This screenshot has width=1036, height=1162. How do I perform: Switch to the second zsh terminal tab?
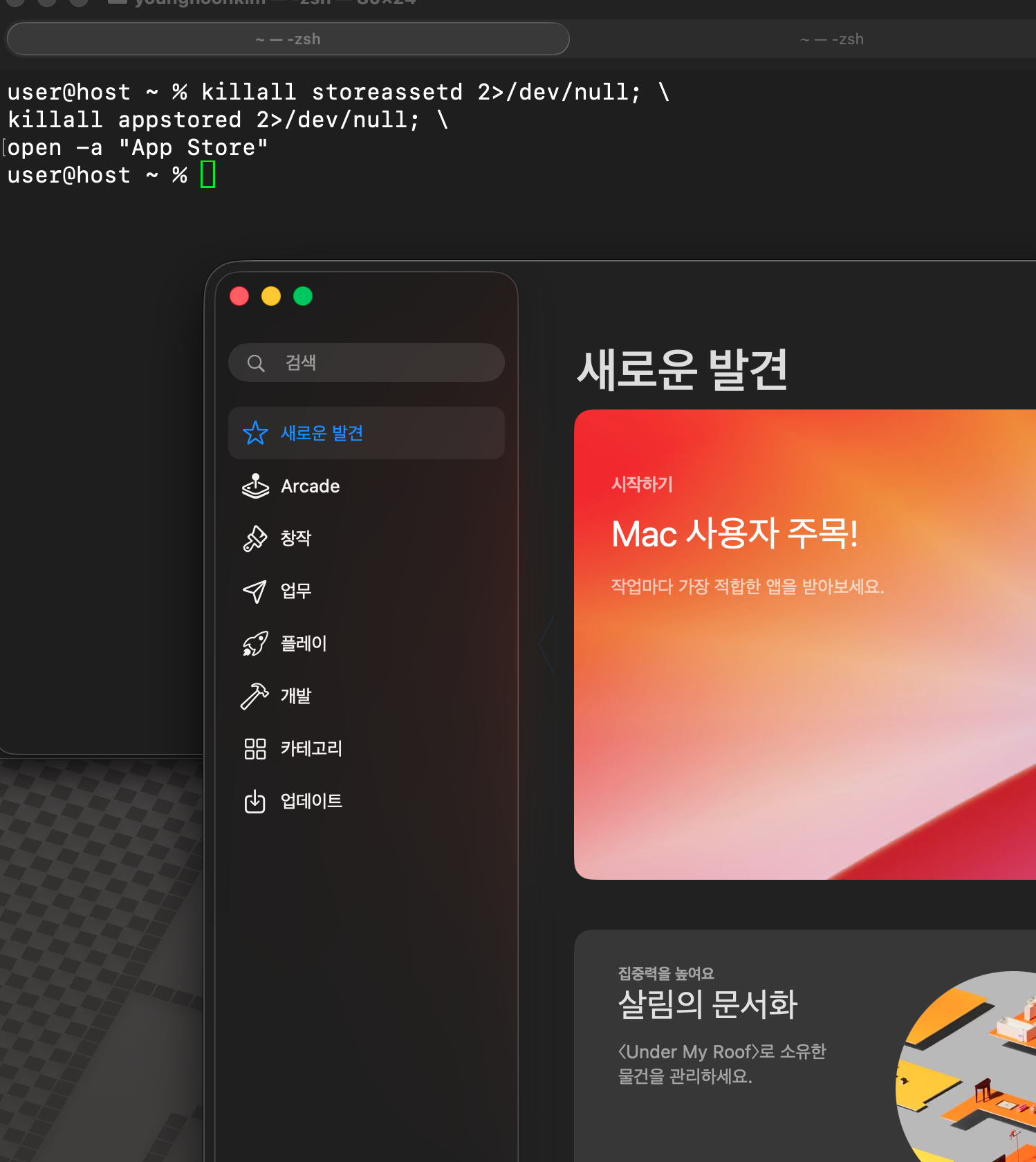coord(831,39)
